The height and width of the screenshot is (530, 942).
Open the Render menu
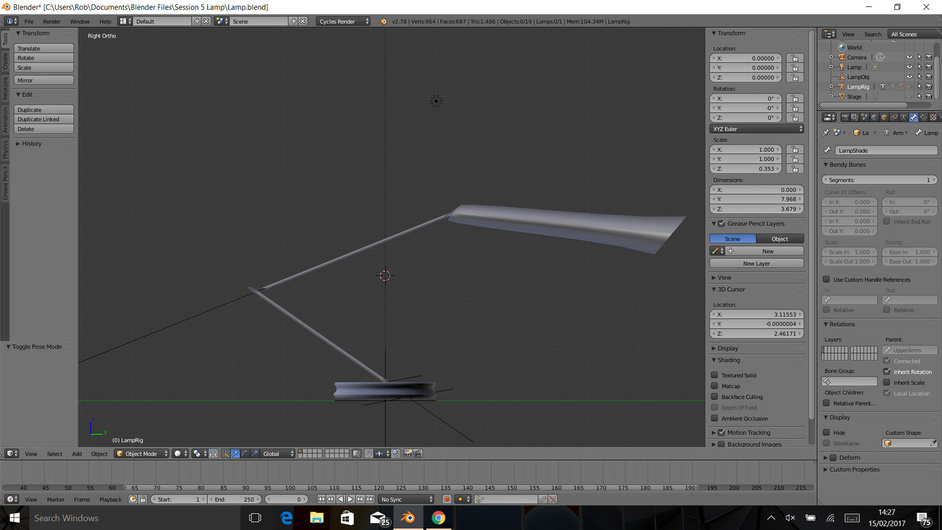(51, 21)
